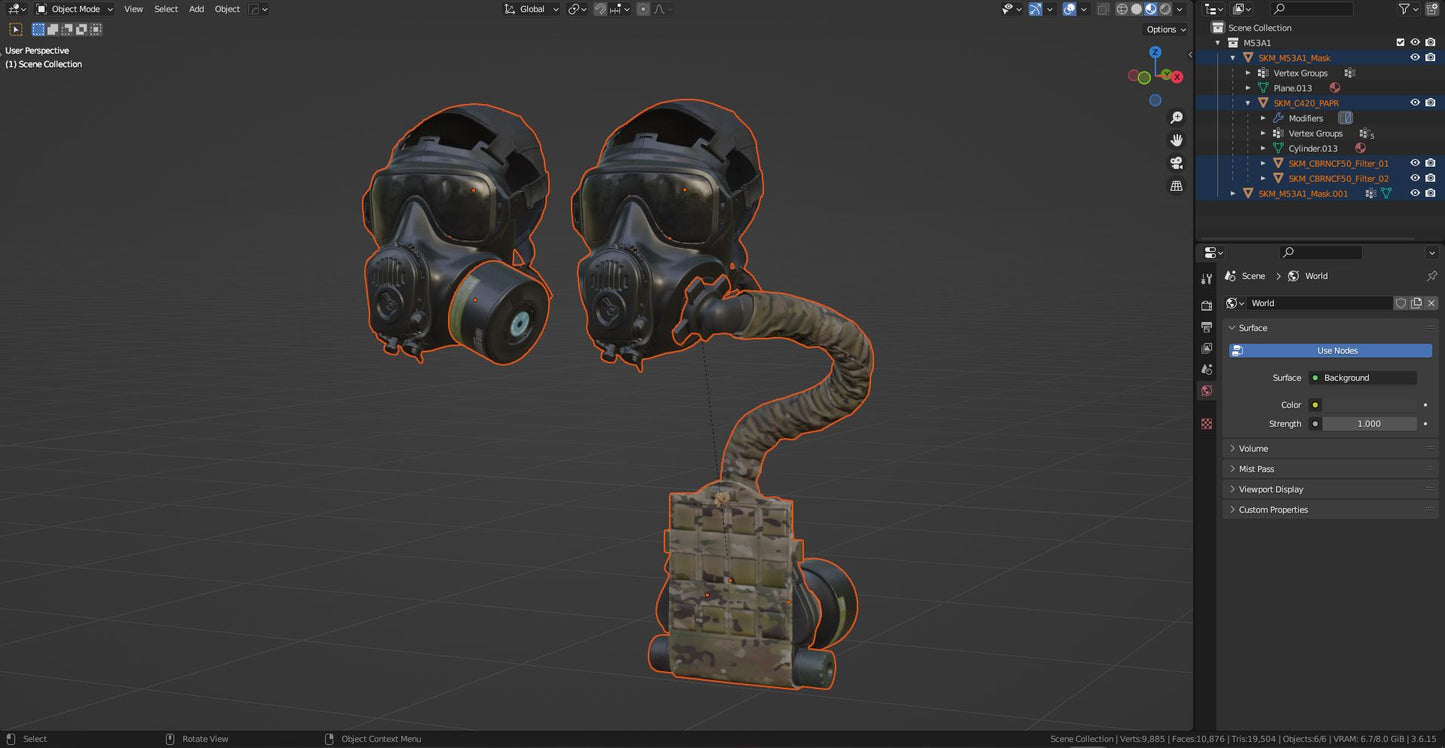Switch orthographic/perspective with the grid icon

1177,186
